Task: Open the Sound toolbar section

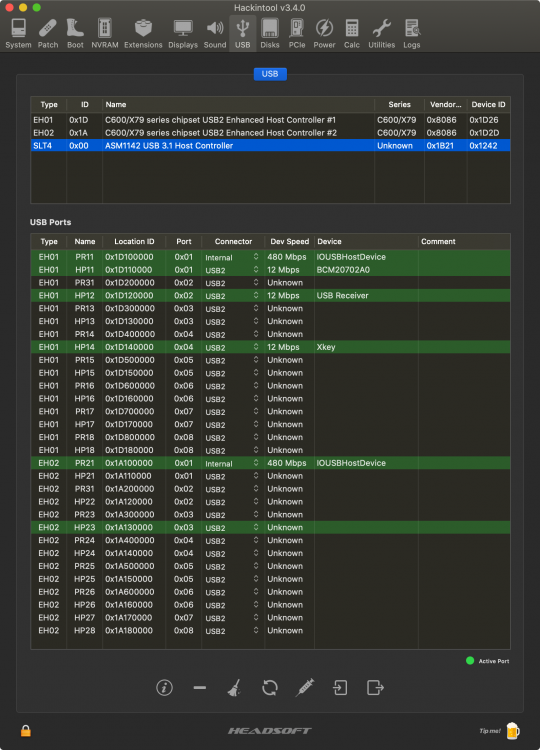Action: click(x=215, y=33)
